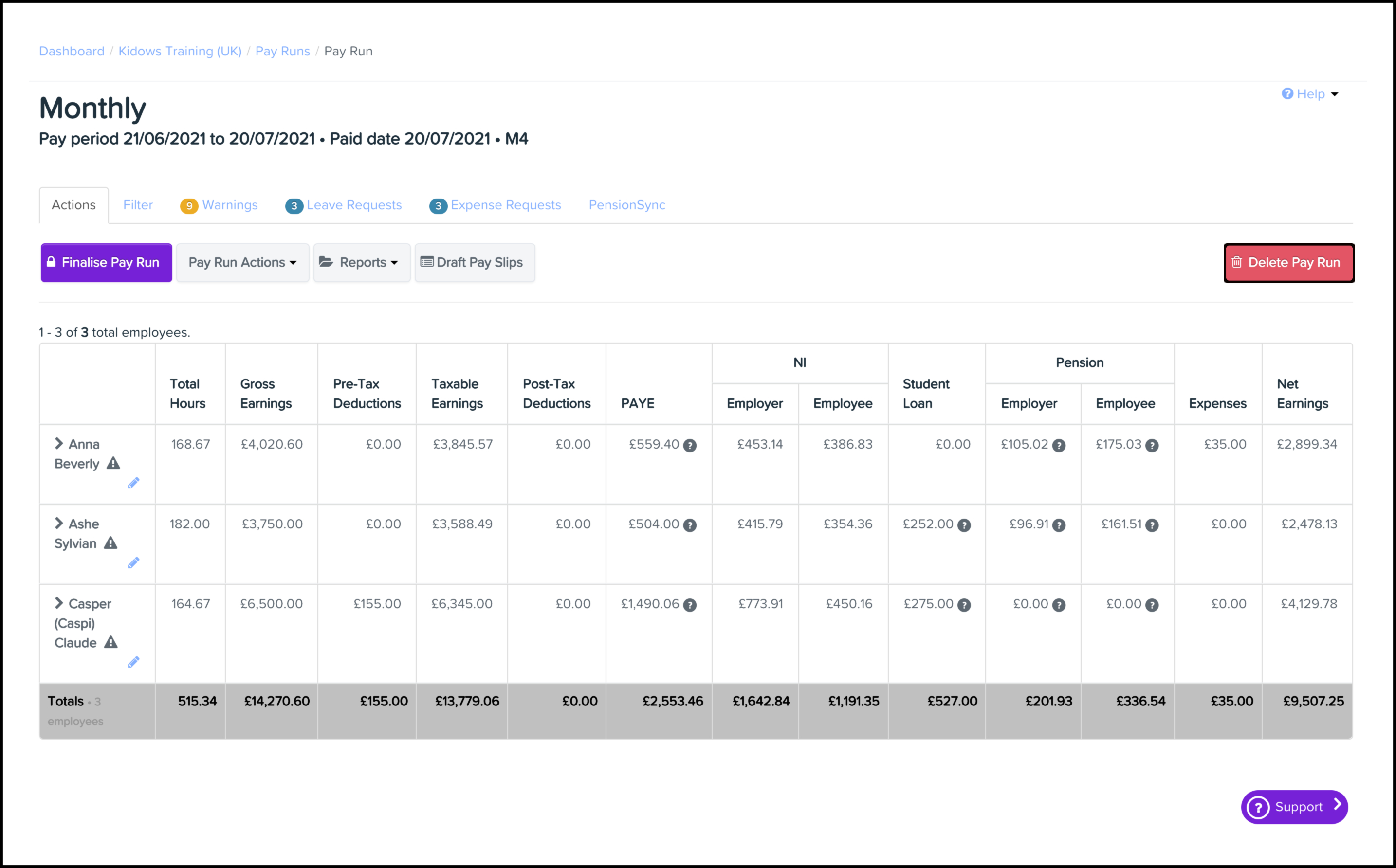Open the Leave Requests tab

point(343,205)
